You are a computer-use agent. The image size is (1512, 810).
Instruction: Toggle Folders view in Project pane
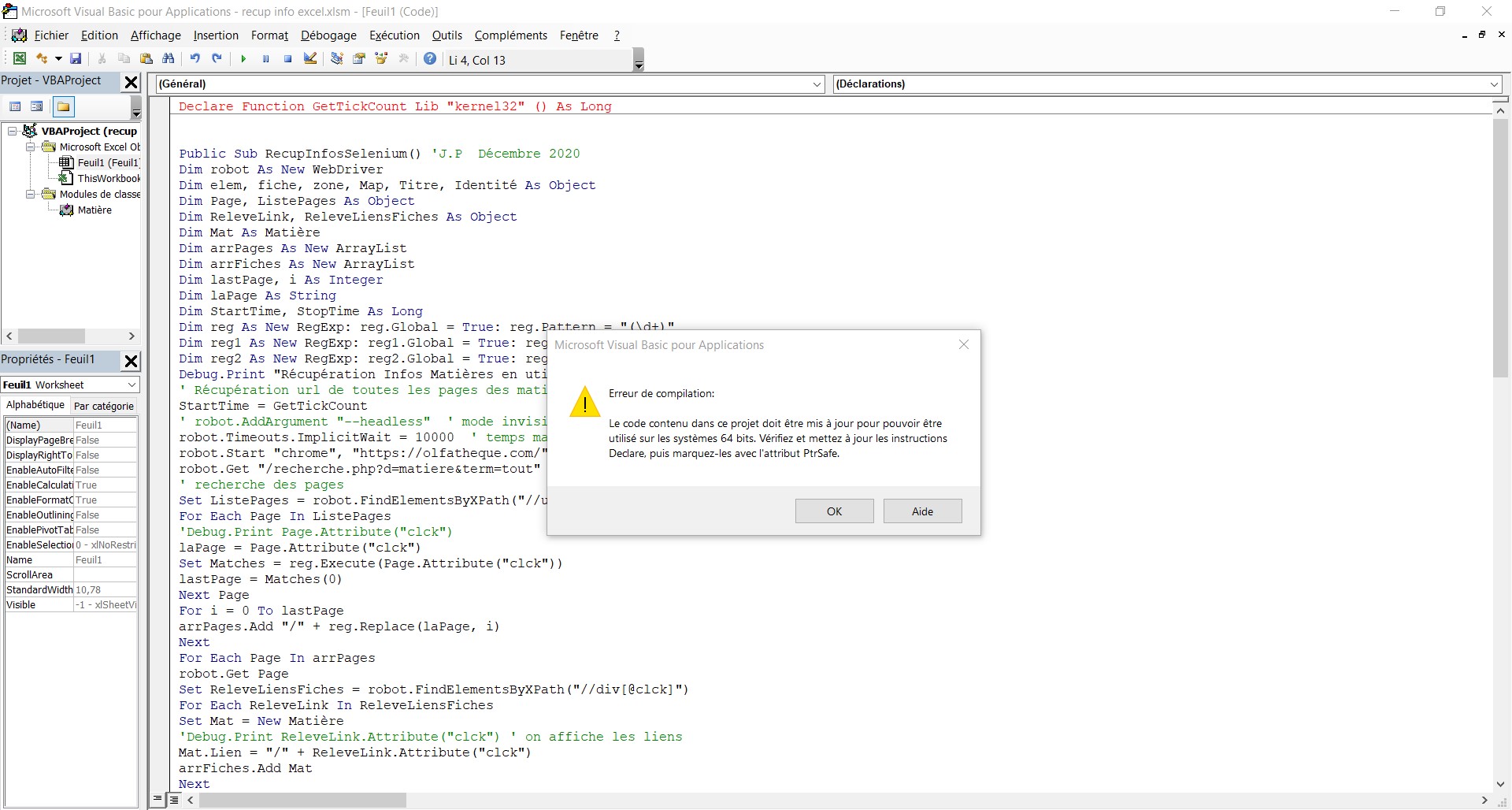coord(63,106)
